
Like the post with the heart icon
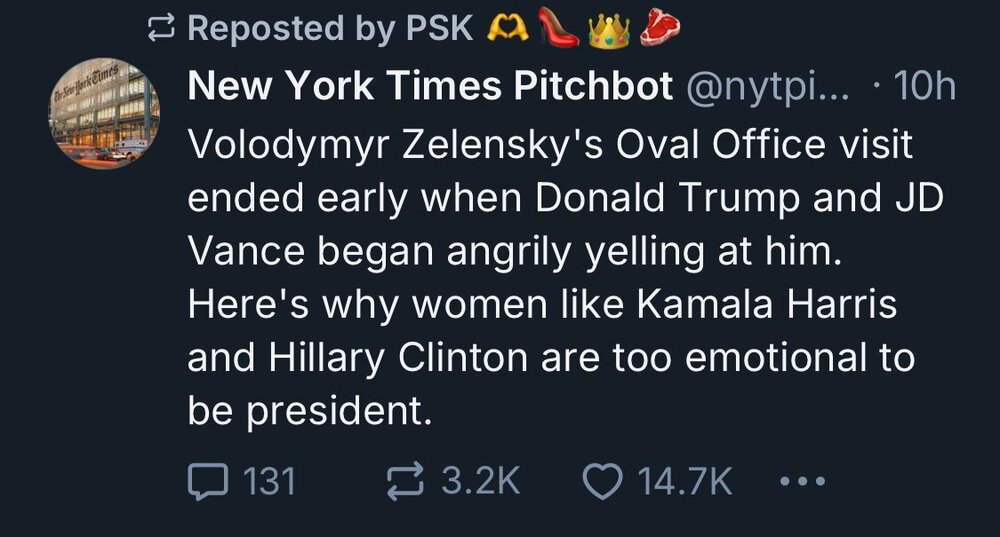601,483
